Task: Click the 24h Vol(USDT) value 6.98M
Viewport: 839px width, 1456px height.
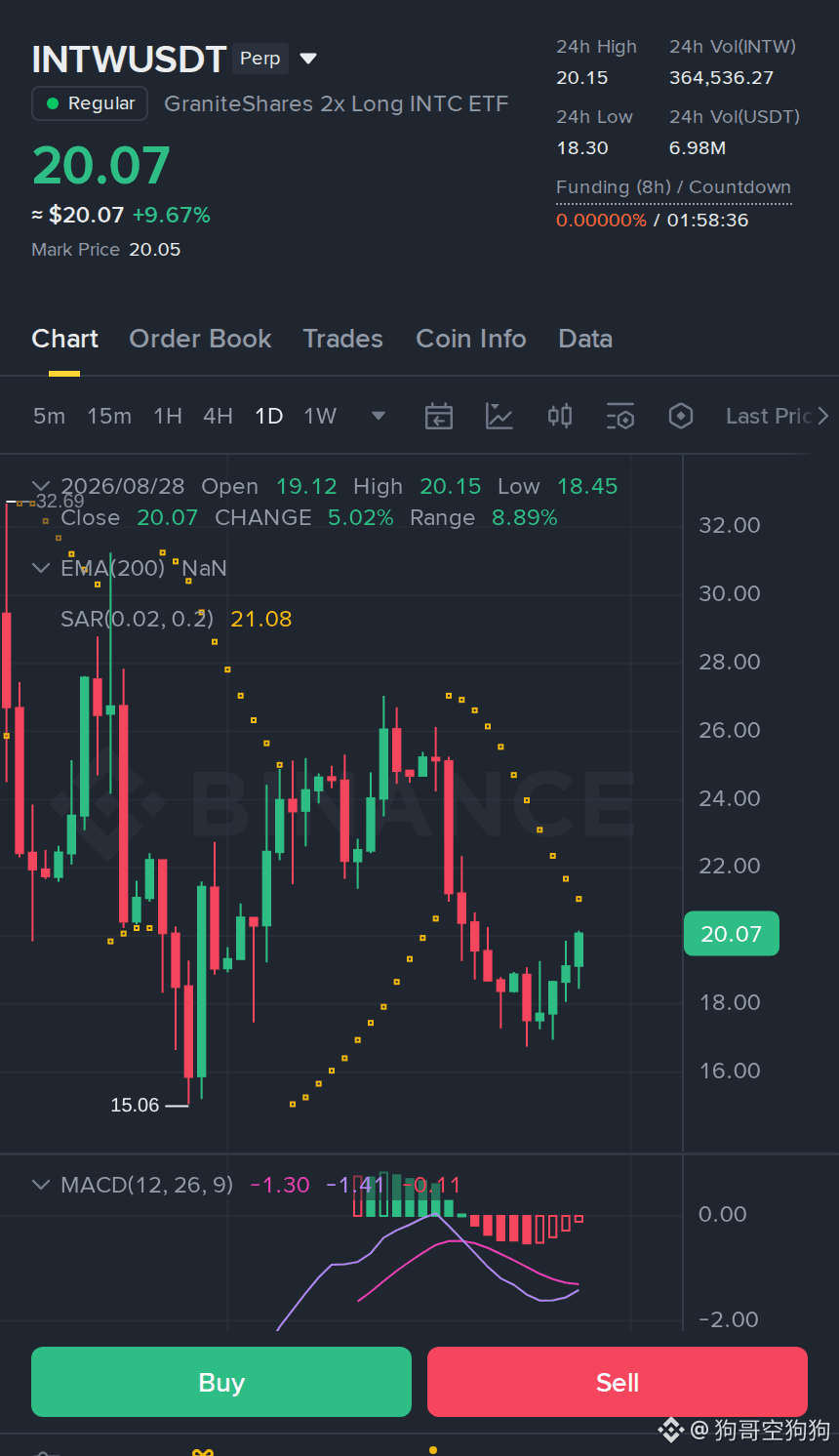Action: (698, 148)
